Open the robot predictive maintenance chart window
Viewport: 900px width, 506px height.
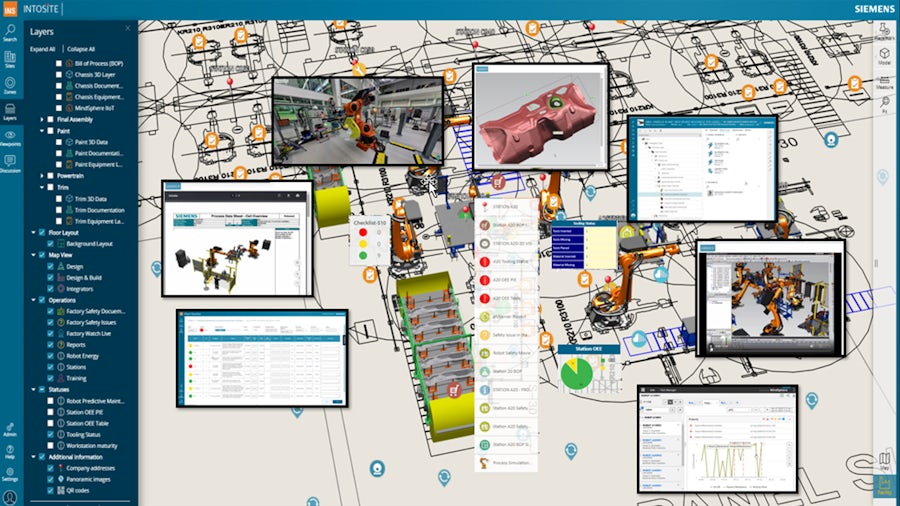tap(717, 439)
